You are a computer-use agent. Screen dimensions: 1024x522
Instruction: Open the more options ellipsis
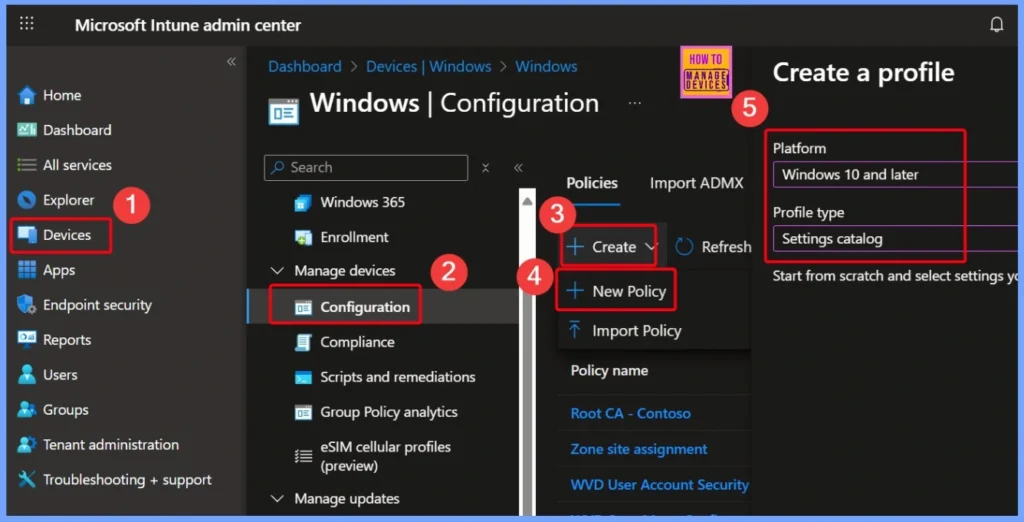[634, 103]
